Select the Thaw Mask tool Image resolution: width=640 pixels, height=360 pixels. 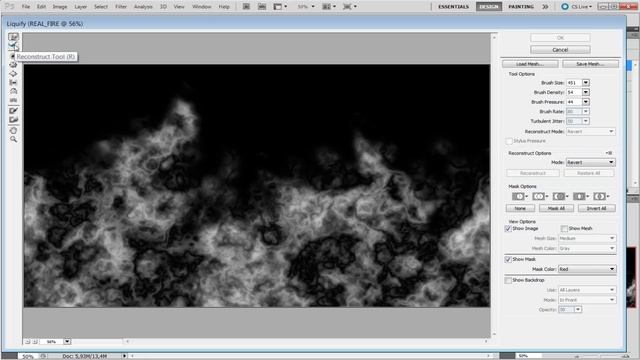[x=13, y=120]
